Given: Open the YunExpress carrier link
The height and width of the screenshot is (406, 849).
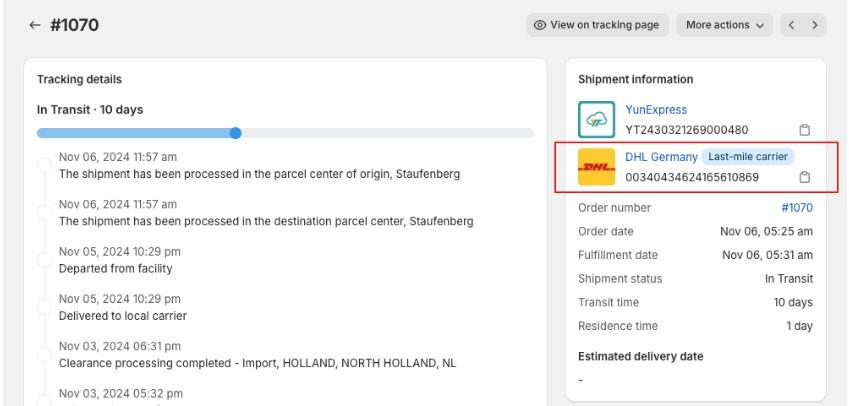Looking at the screenshot, I should [656, 109].
